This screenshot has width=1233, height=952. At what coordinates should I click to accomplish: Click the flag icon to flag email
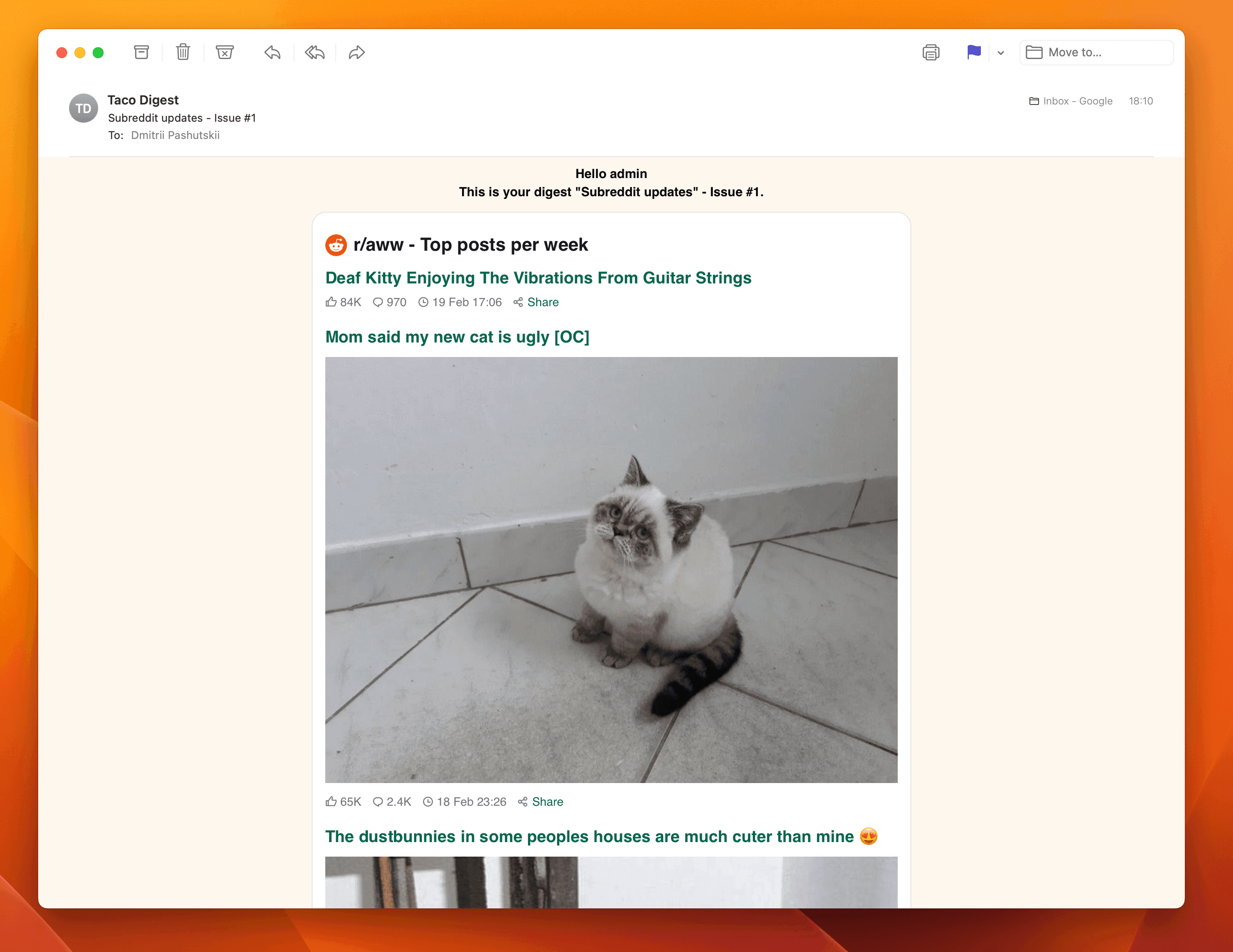974,51
